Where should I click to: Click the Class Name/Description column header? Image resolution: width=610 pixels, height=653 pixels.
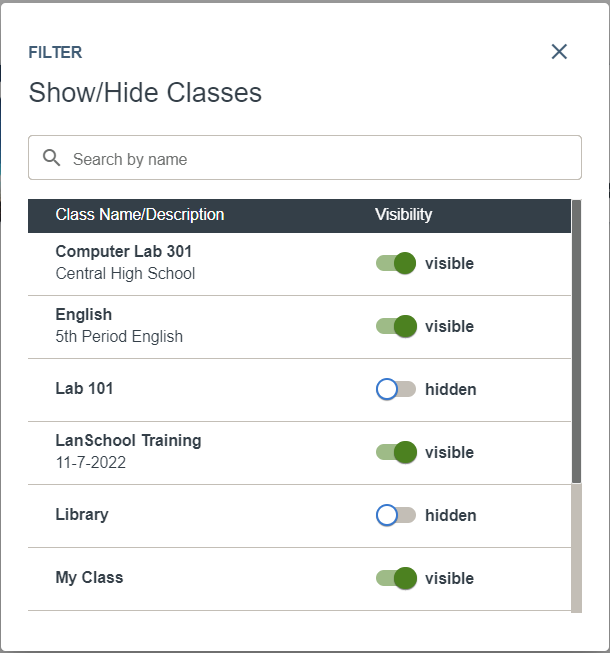(140, 215)
